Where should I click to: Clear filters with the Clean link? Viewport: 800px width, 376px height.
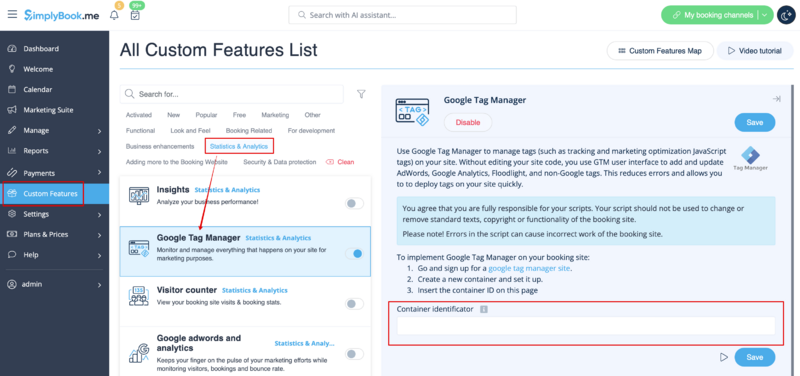click(340, 162)
